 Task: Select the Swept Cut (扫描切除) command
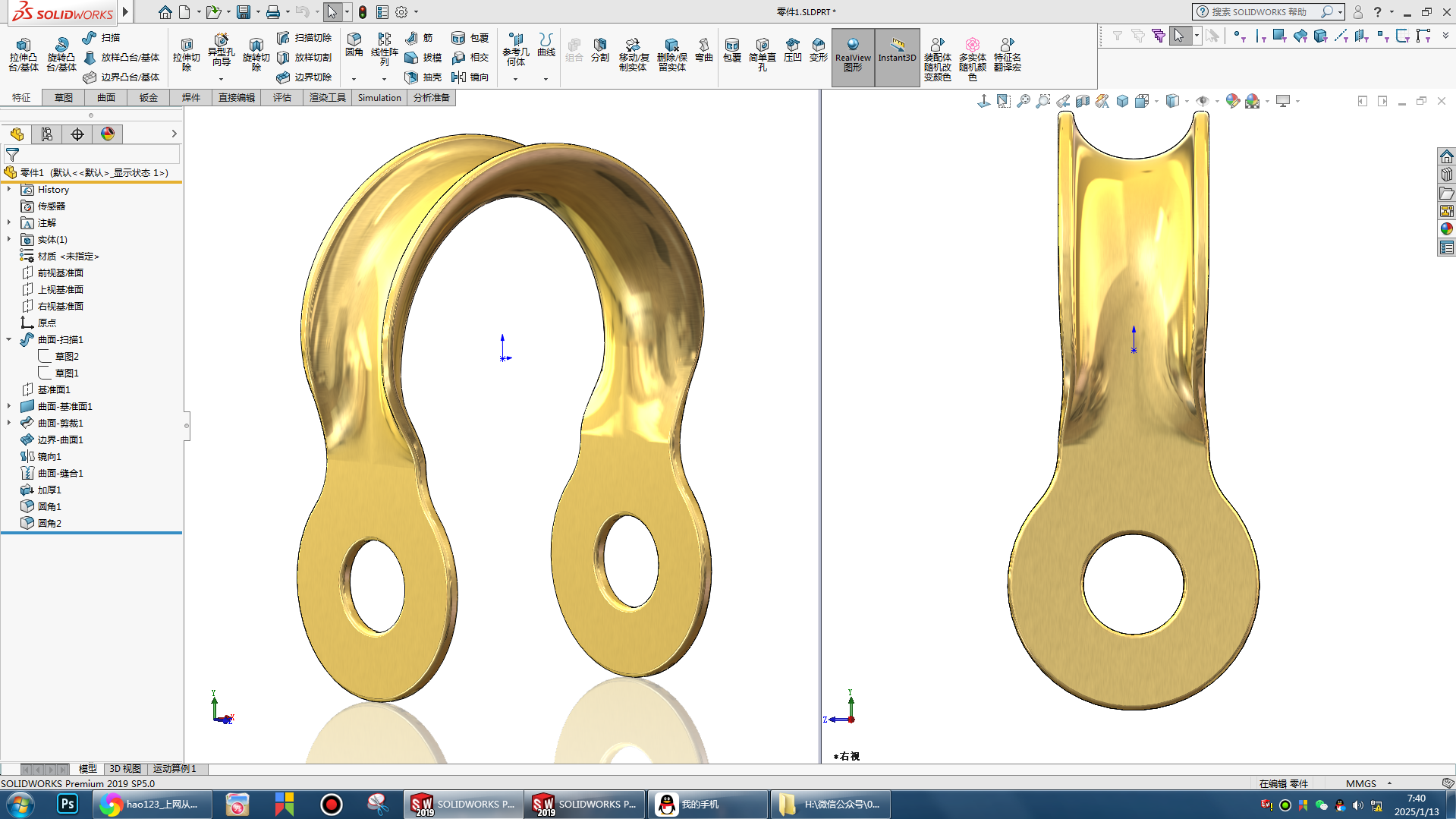[304, 37]
